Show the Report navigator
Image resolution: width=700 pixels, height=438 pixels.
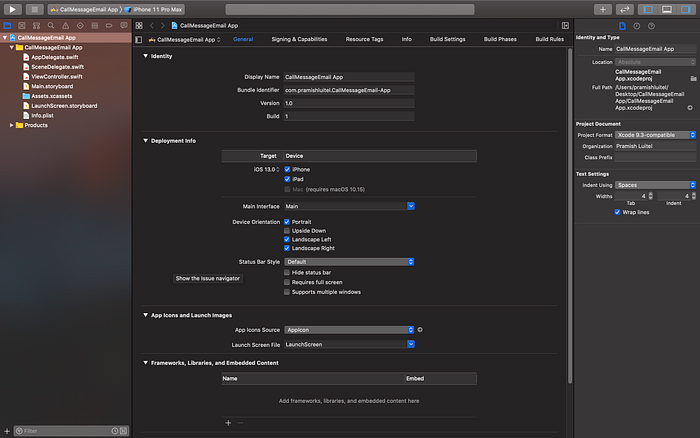(x=124, y=25)
